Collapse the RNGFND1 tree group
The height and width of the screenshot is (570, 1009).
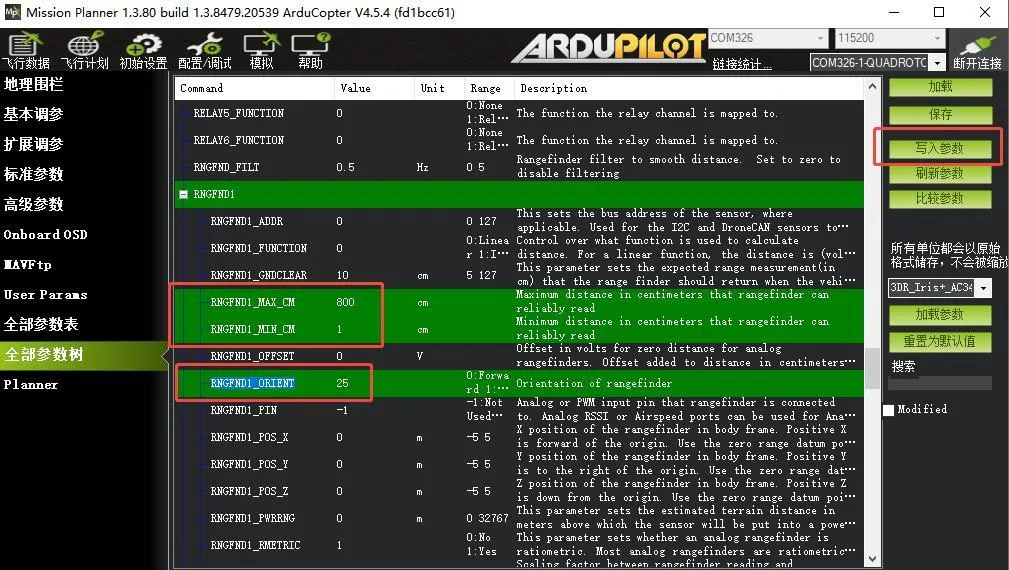tap(183, 194)
